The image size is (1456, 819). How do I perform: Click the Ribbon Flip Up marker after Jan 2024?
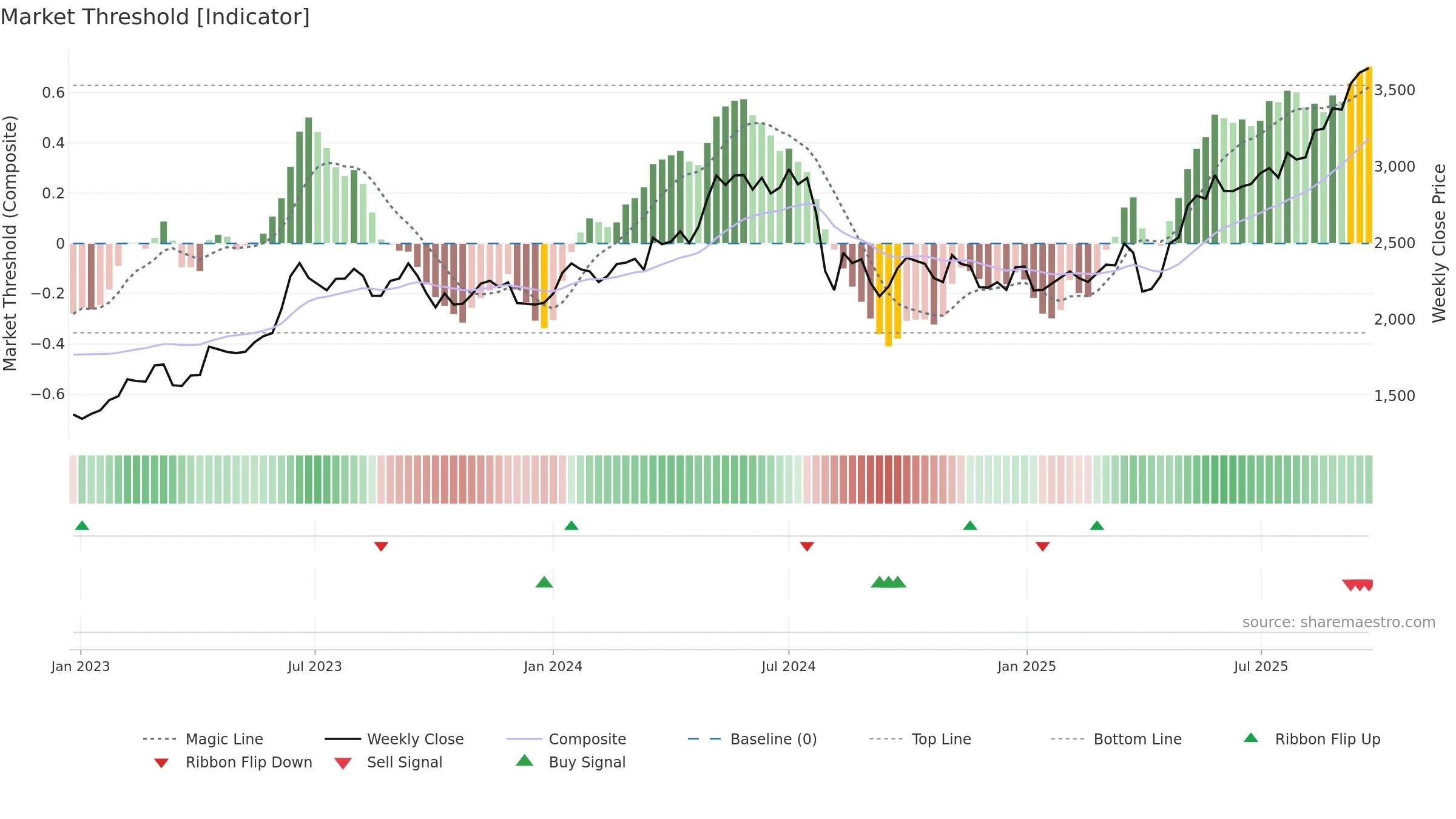(571, 525)
